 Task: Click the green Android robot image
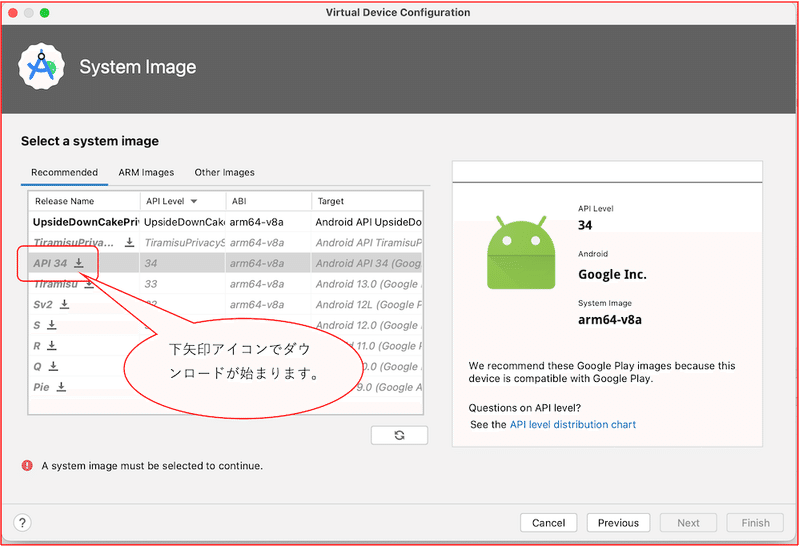(521, 253)
